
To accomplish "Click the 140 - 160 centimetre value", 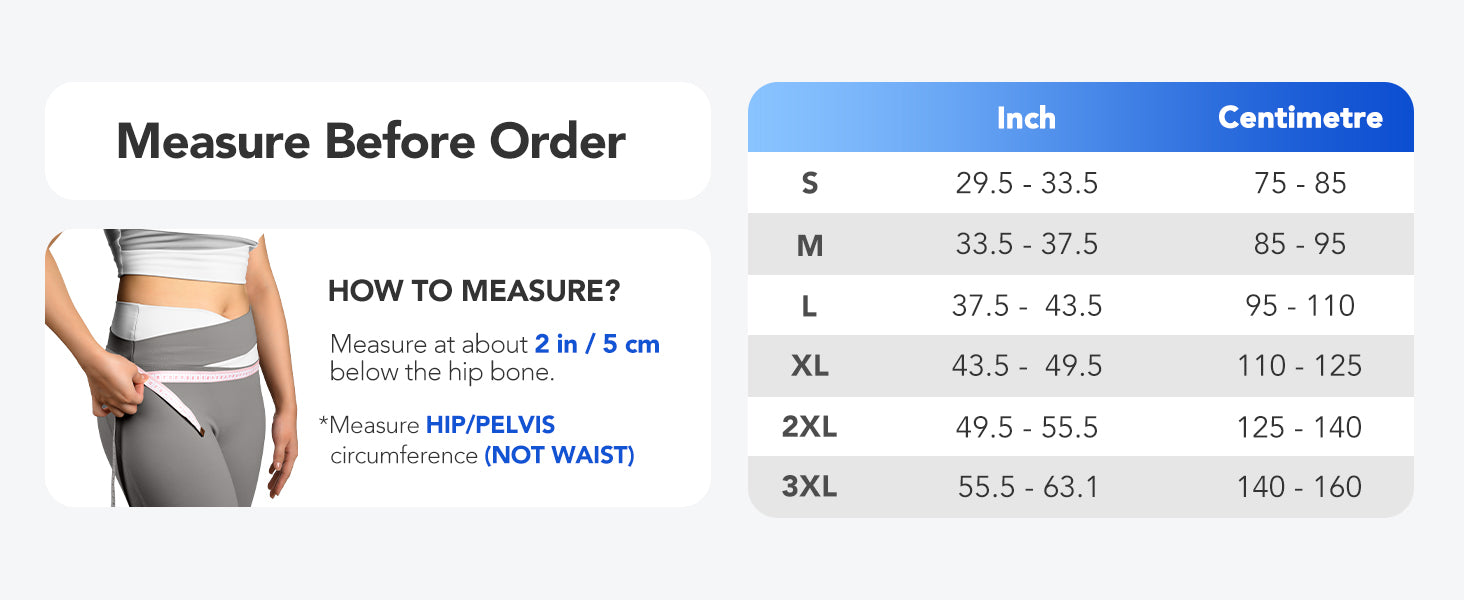I will click(x=1300, y=487).
